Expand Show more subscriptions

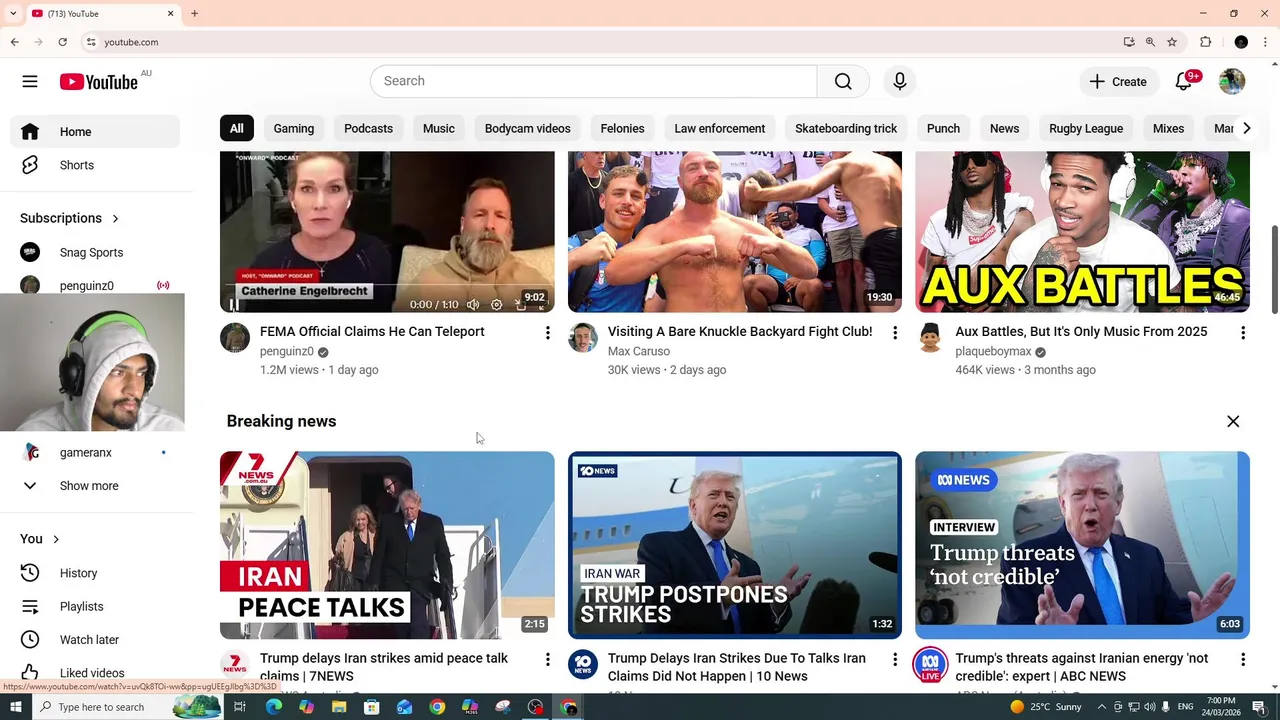pos(96,486)
